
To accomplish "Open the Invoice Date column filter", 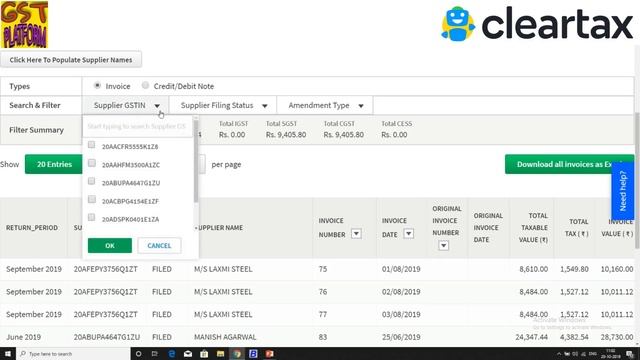I will click(x=409, y=233).
